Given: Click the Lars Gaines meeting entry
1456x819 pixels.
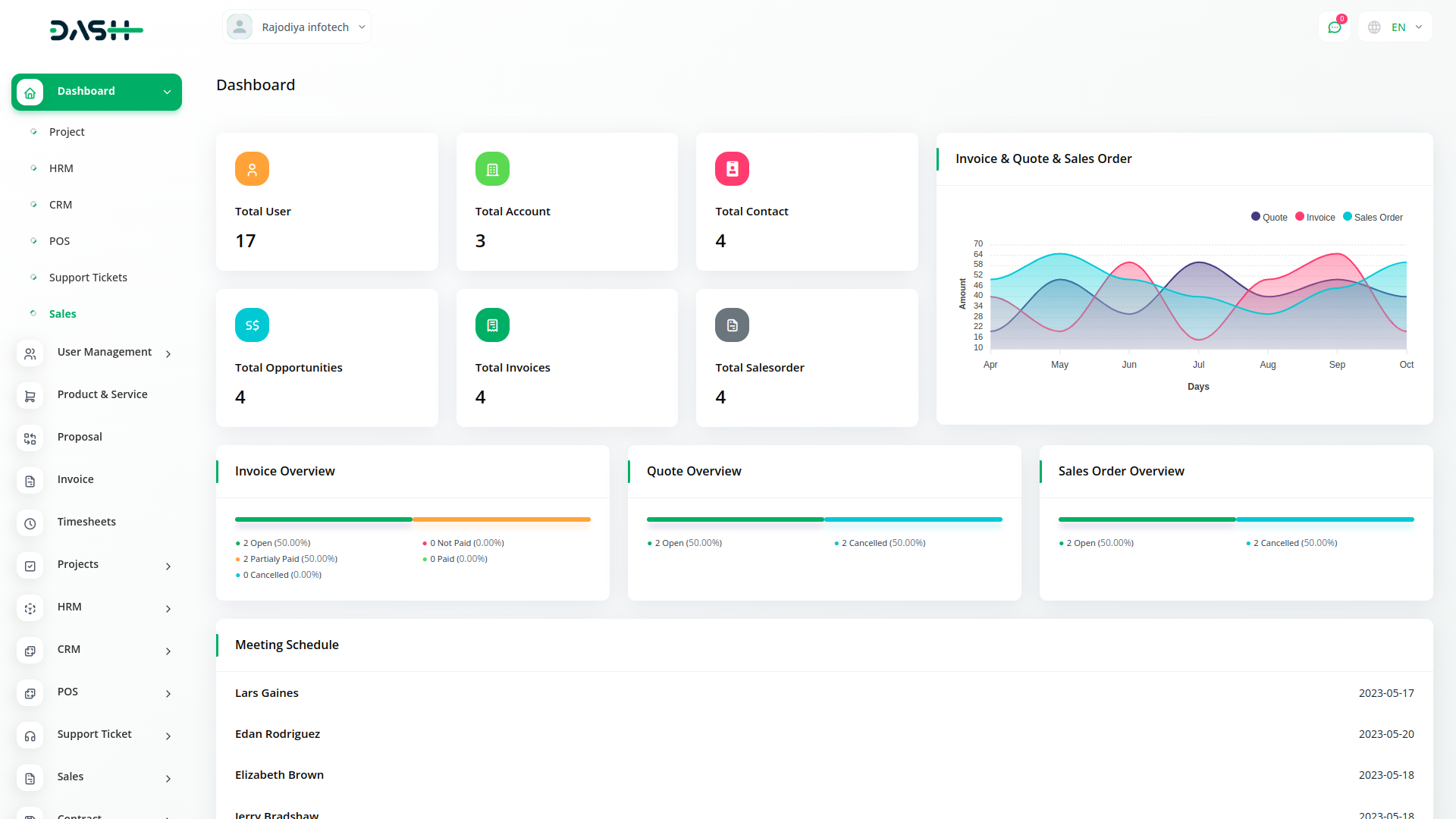Looking at the screenshot, I should (267, 693).
